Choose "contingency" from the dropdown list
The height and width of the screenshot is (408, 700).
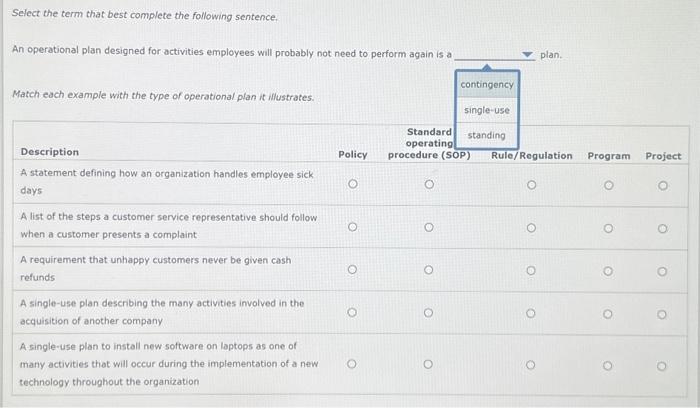[x=487, y=85]
